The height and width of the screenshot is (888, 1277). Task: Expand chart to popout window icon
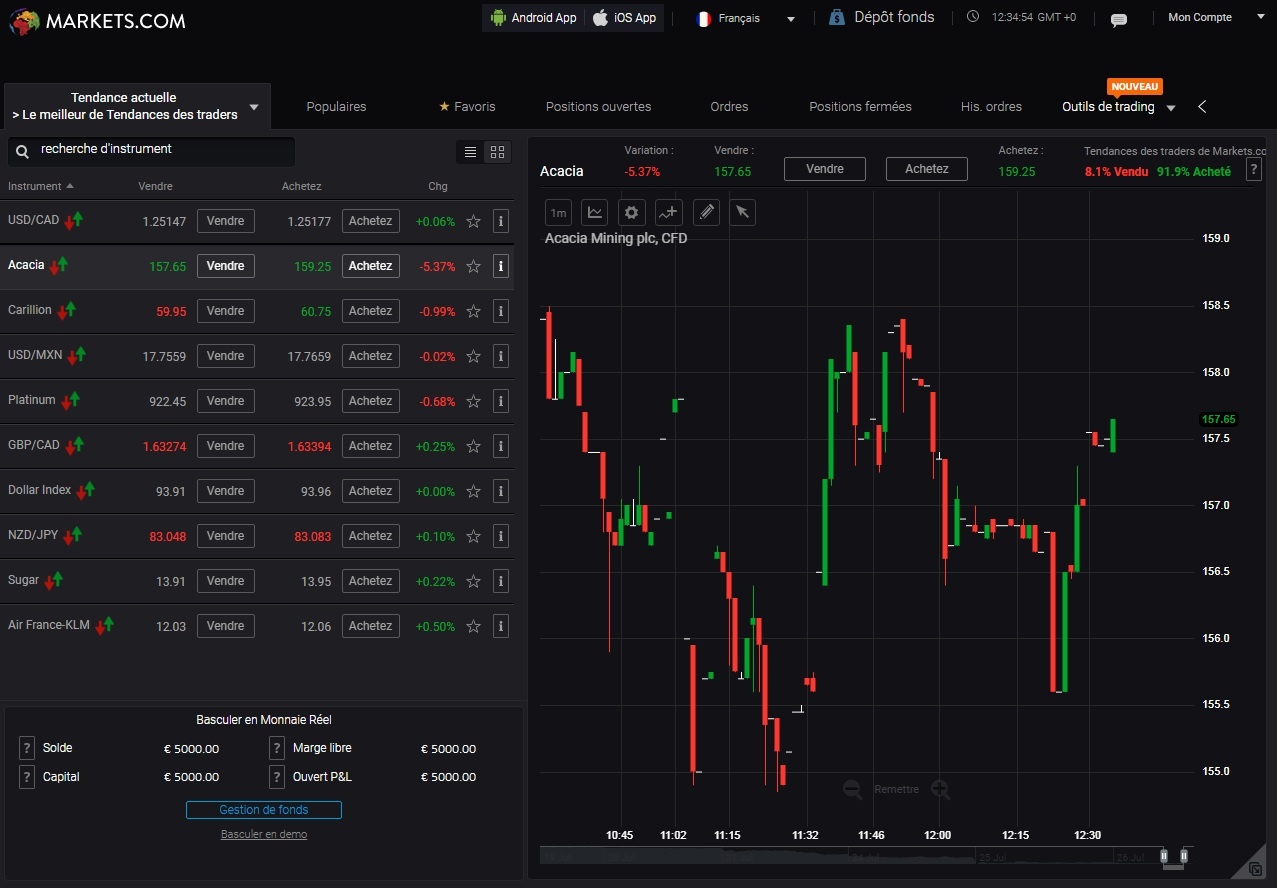pyautogui.click(x=1255, y=869)
